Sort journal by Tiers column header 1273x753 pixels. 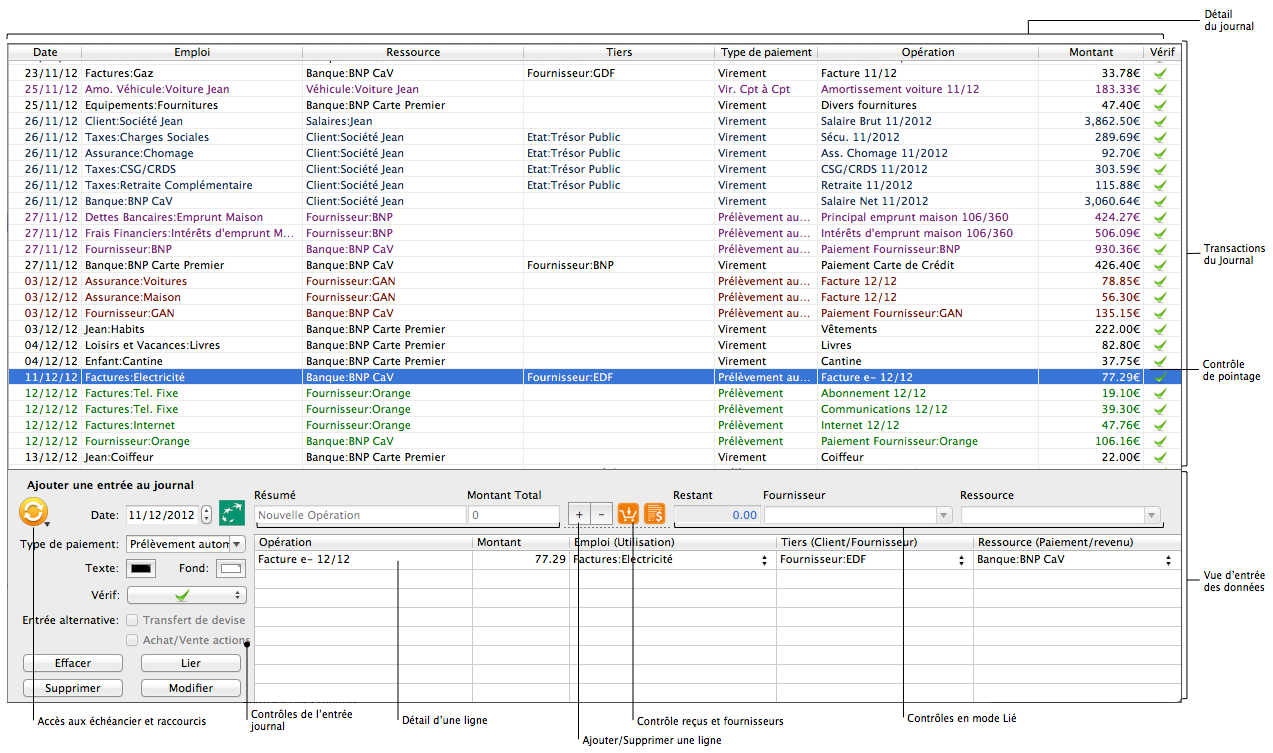click(619, 52)
